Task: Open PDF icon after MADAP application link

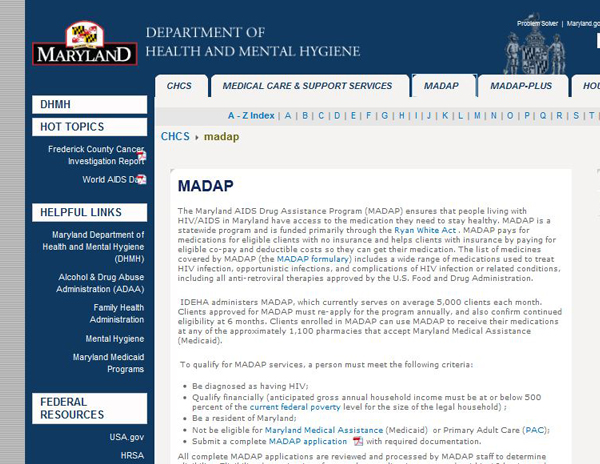Action: click(358, 441)
